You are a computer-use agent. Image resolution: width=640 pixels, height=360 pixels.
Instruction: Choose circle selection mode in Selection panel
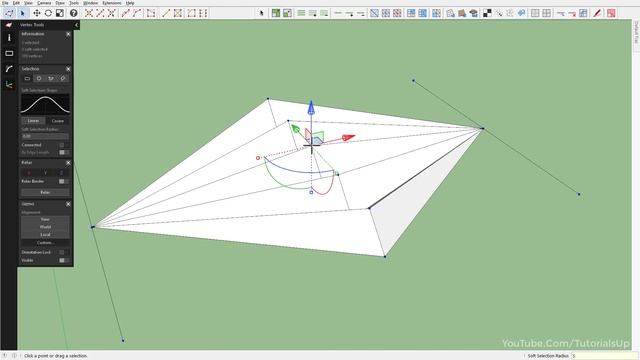coord(39,78)
